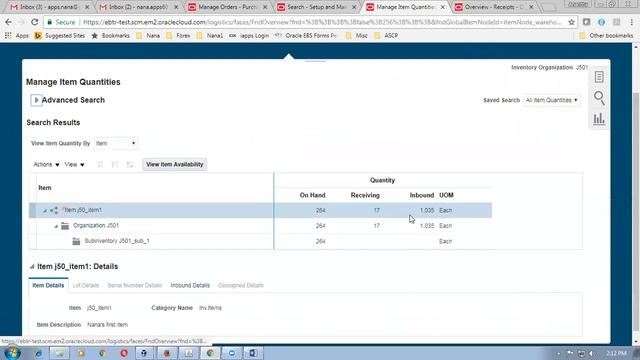The image size is (640, 360).
Task: Switch to Item Details tab
Action: [x=48, y=285]
